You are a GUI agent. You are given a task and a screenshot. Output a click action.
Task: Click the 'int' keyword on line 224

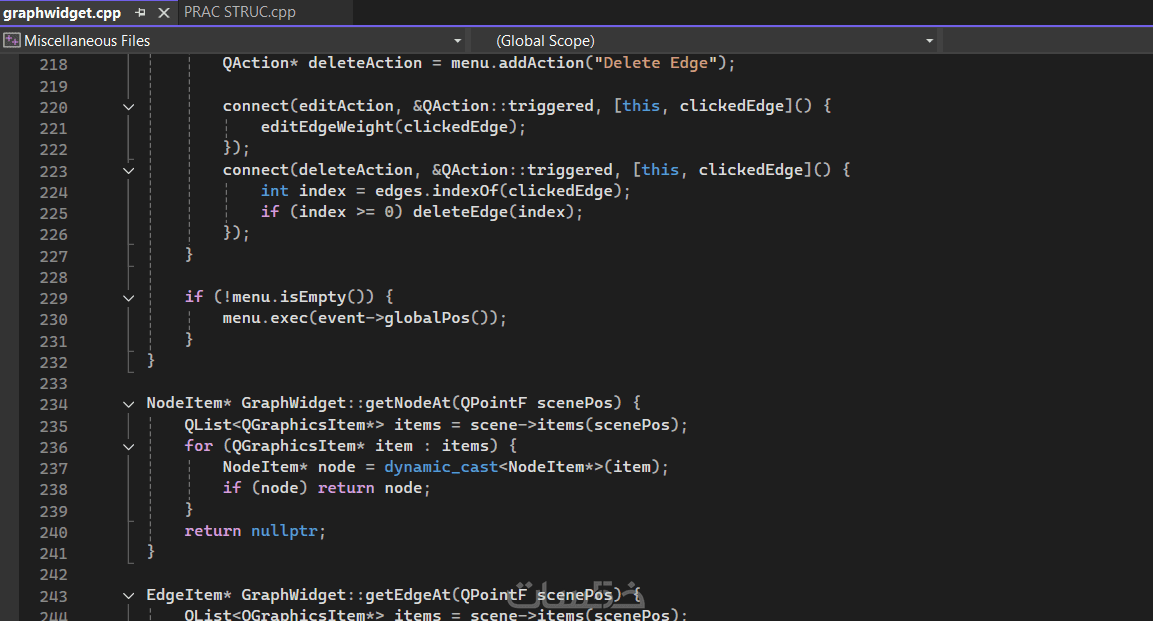(x=274, y=191)
